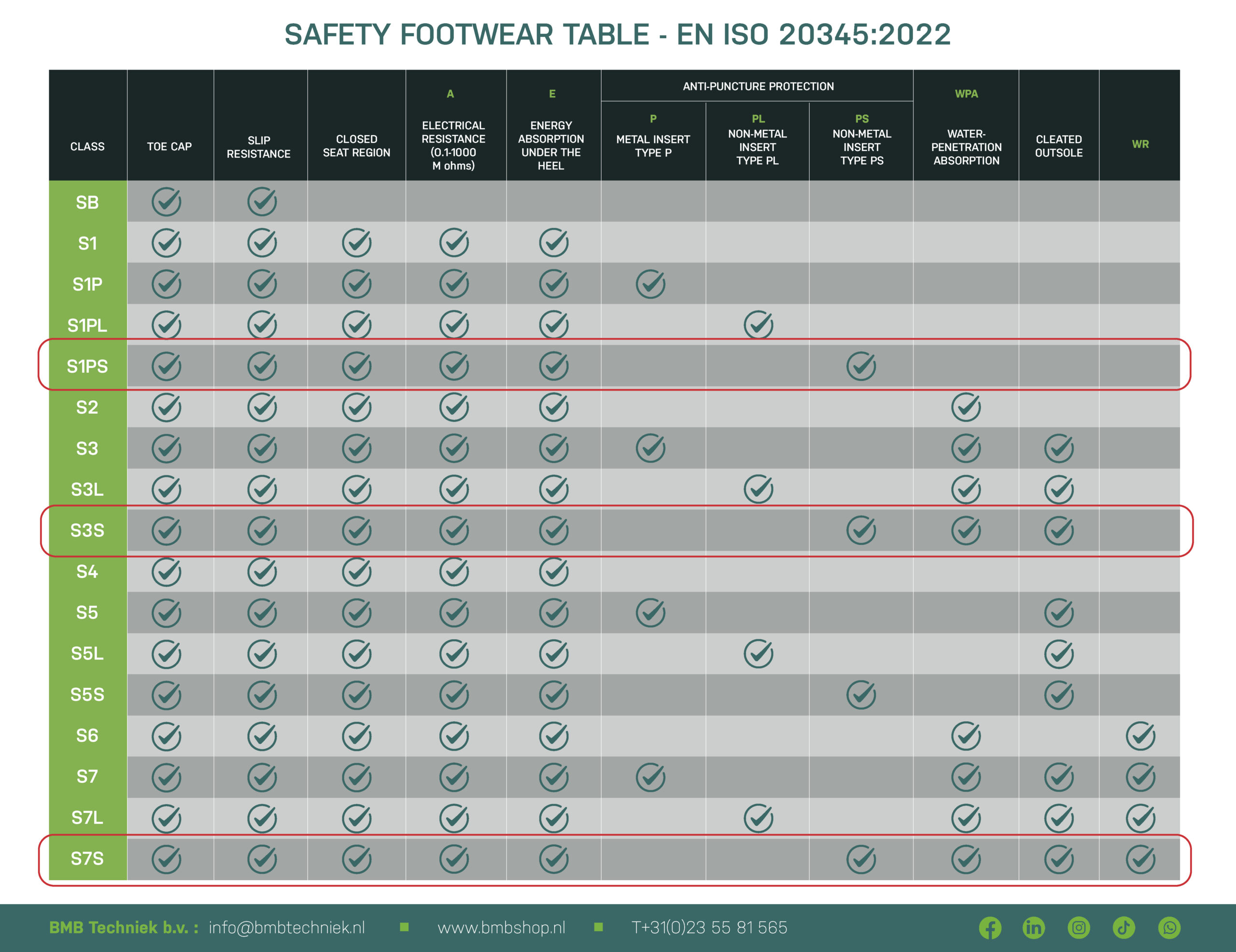Viewport: 1236px width, 952px height.
Task: Click the phone number in footer
Action: point(709,928)
